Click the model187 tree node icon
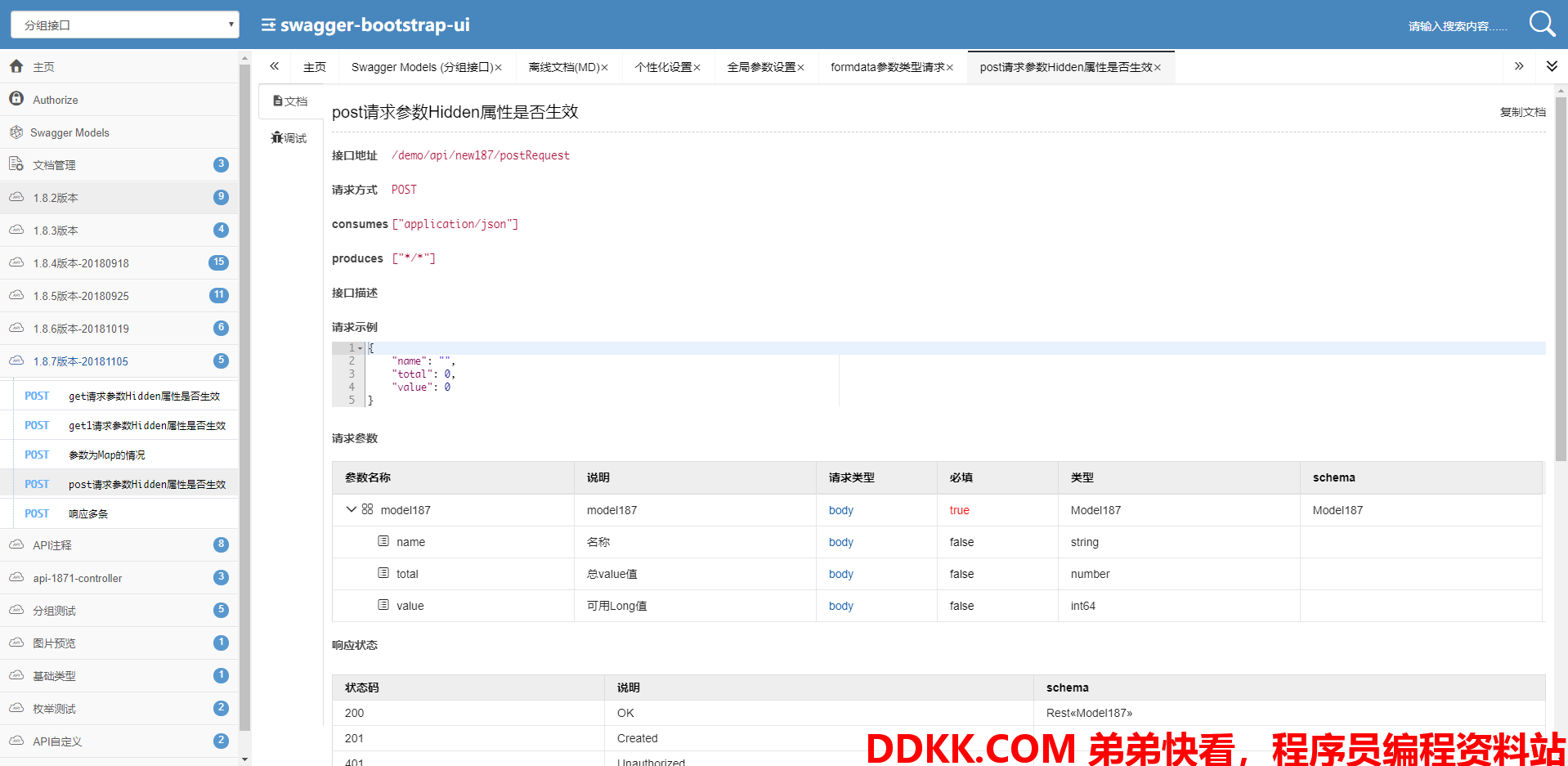Image resolution: width=1568 pixels, height=766 pixels. click(x=368, y=509)
